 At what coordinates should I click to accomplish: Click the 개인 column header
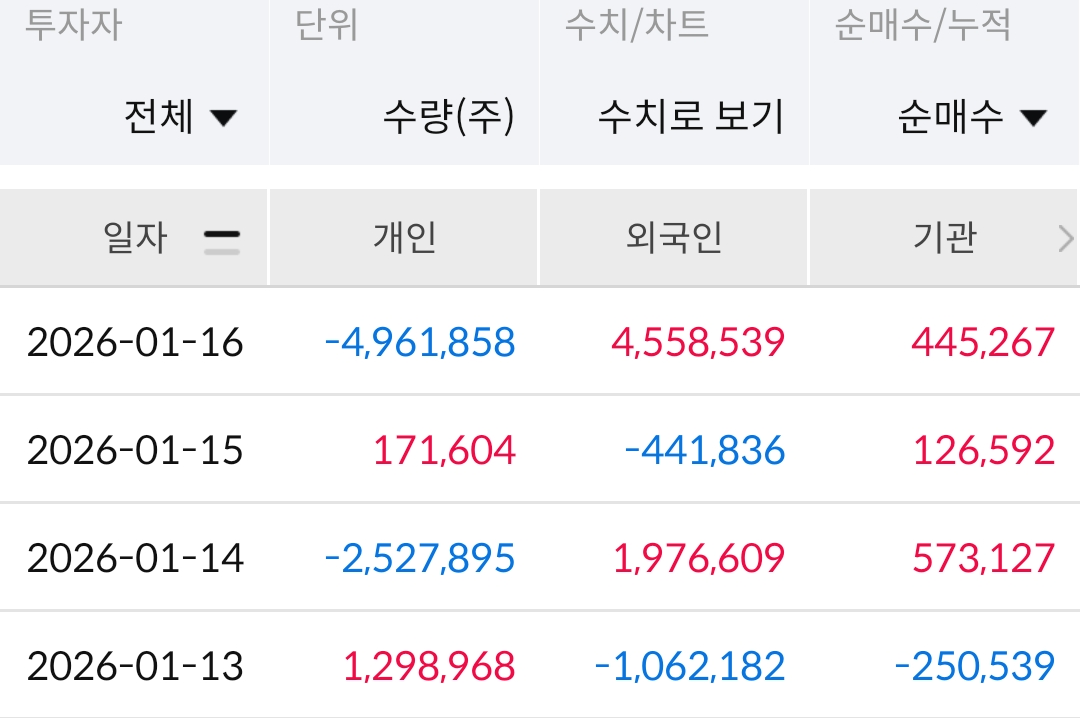tap(405, 238)
